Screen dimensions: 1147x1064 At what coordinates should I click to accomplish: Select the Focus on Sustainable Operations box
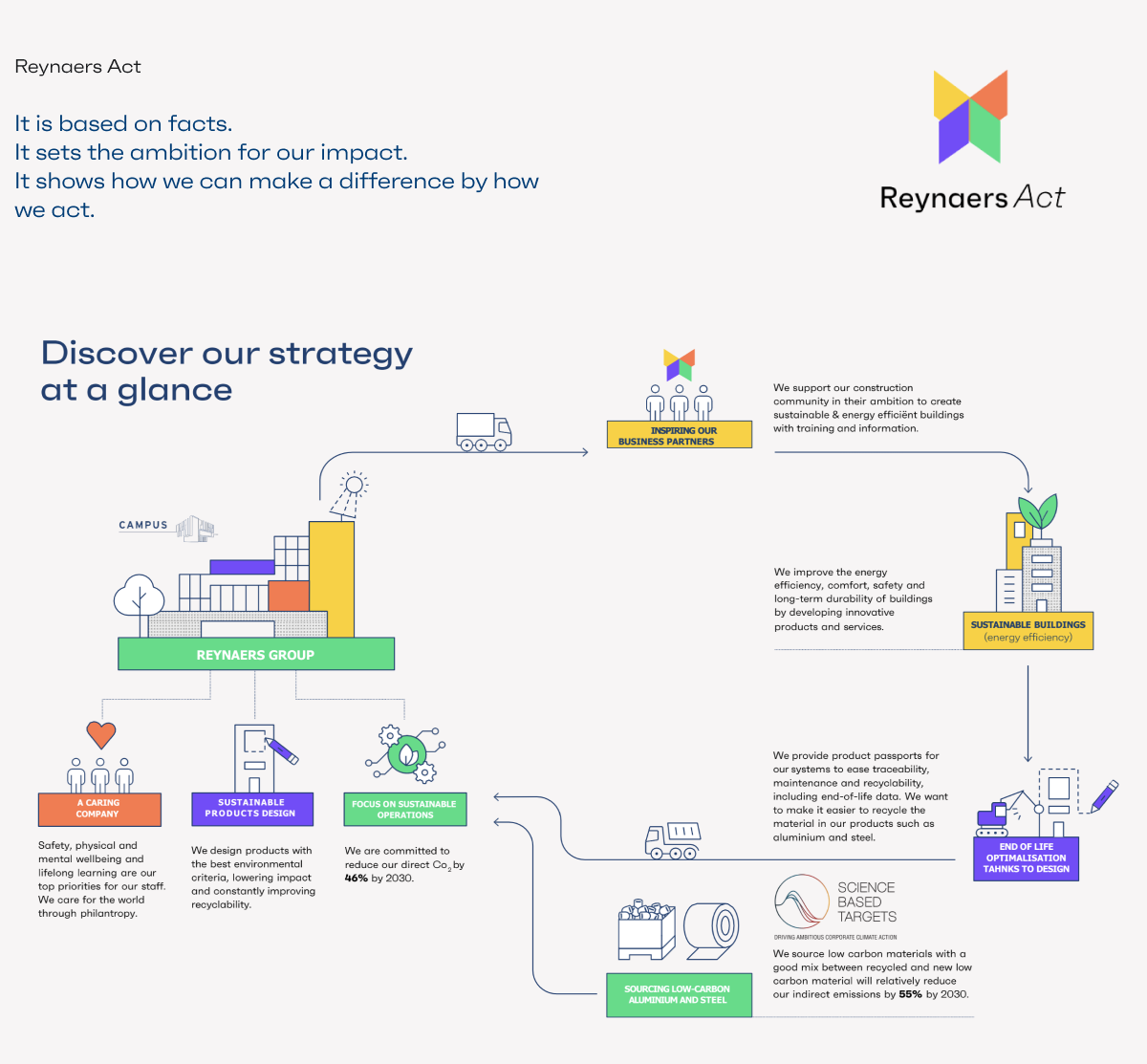point(405,809)
